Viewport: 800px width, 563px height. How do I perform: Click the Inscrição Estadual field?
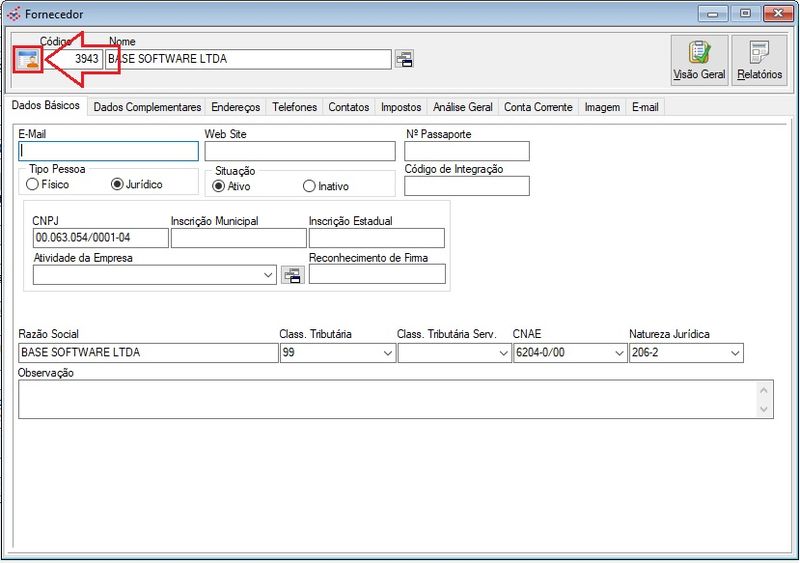(376, 238)
